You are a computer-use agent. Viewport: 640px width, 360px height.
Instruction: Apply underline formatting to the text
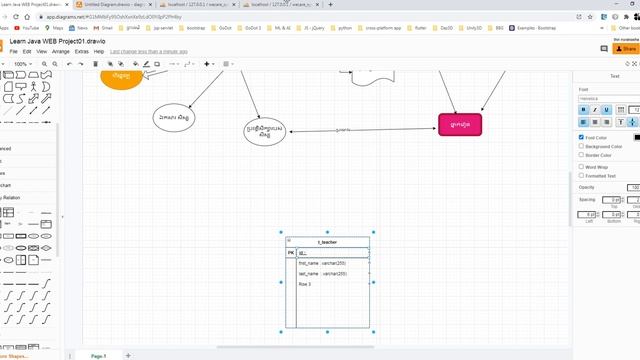click(607, 110)
